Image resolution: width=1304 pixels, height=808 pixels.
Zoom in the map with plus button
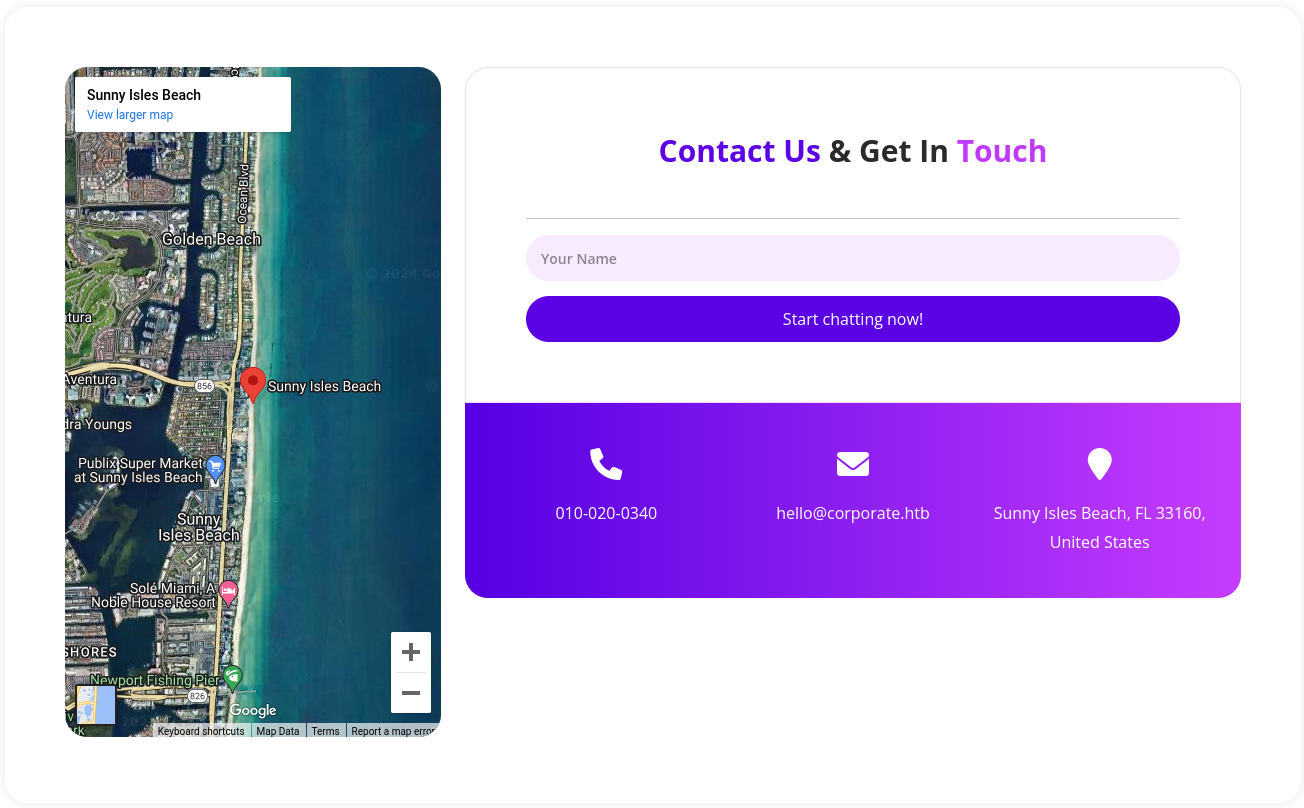pyautogui.click(x=411, y=653)
